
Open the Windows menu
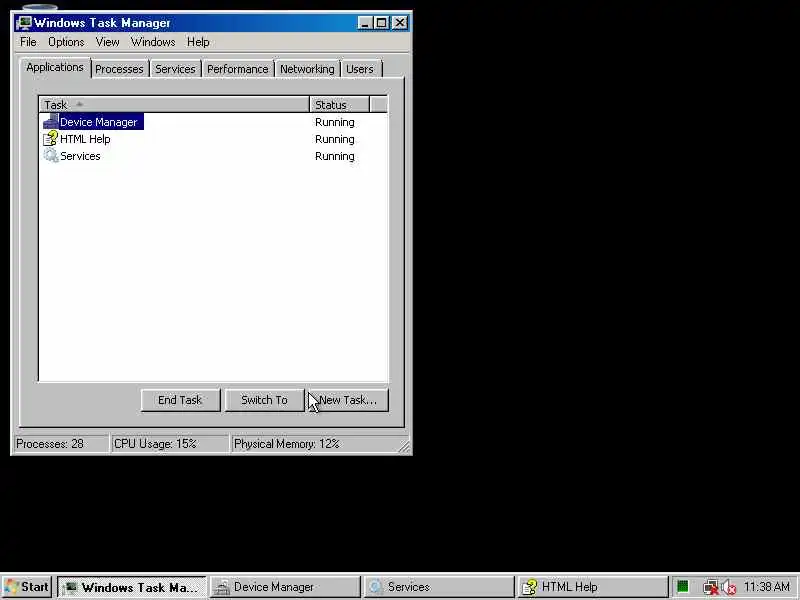pos(153,42)
